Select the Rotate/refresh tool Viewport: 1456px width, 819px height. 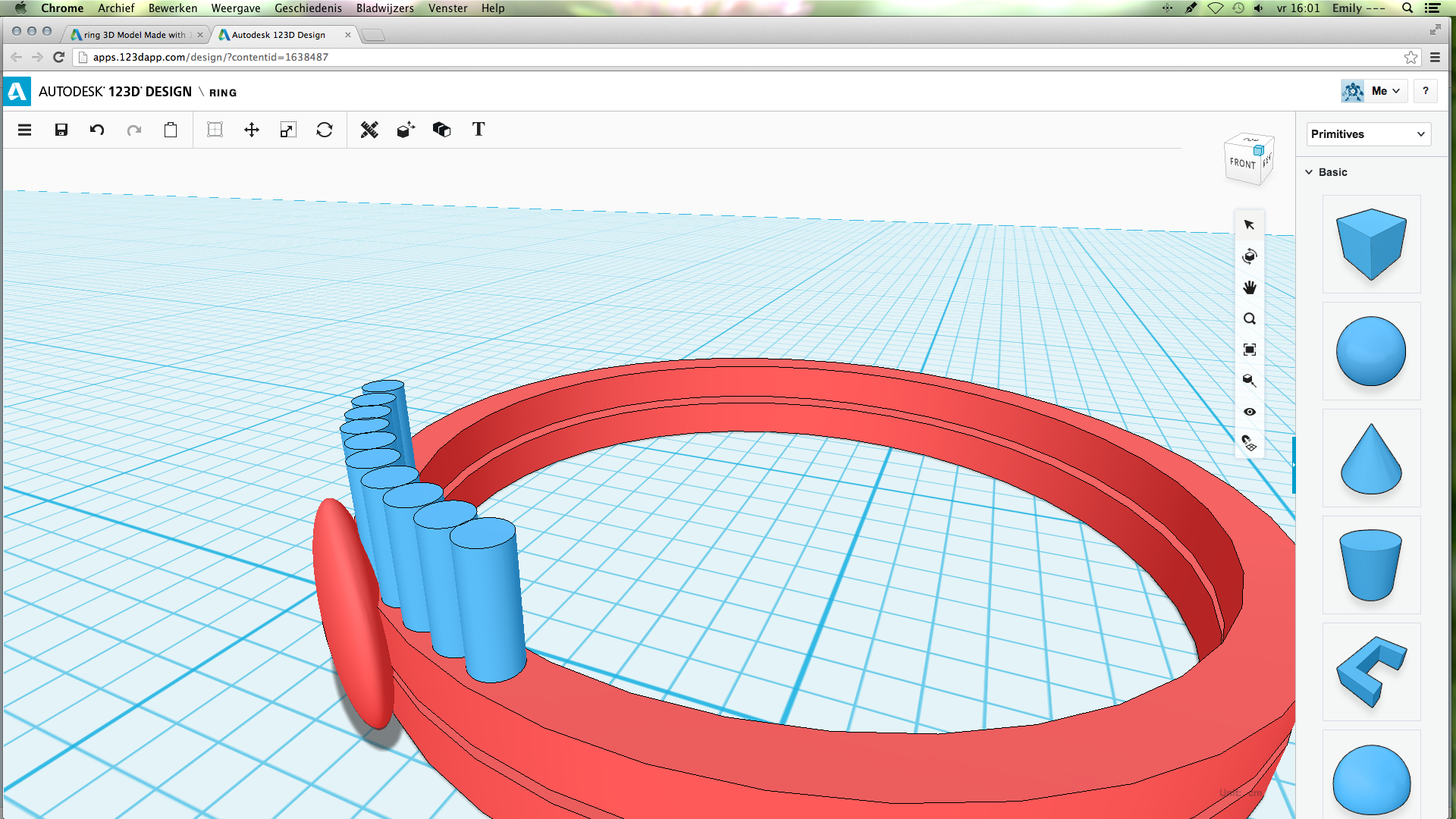pos(325,130)
